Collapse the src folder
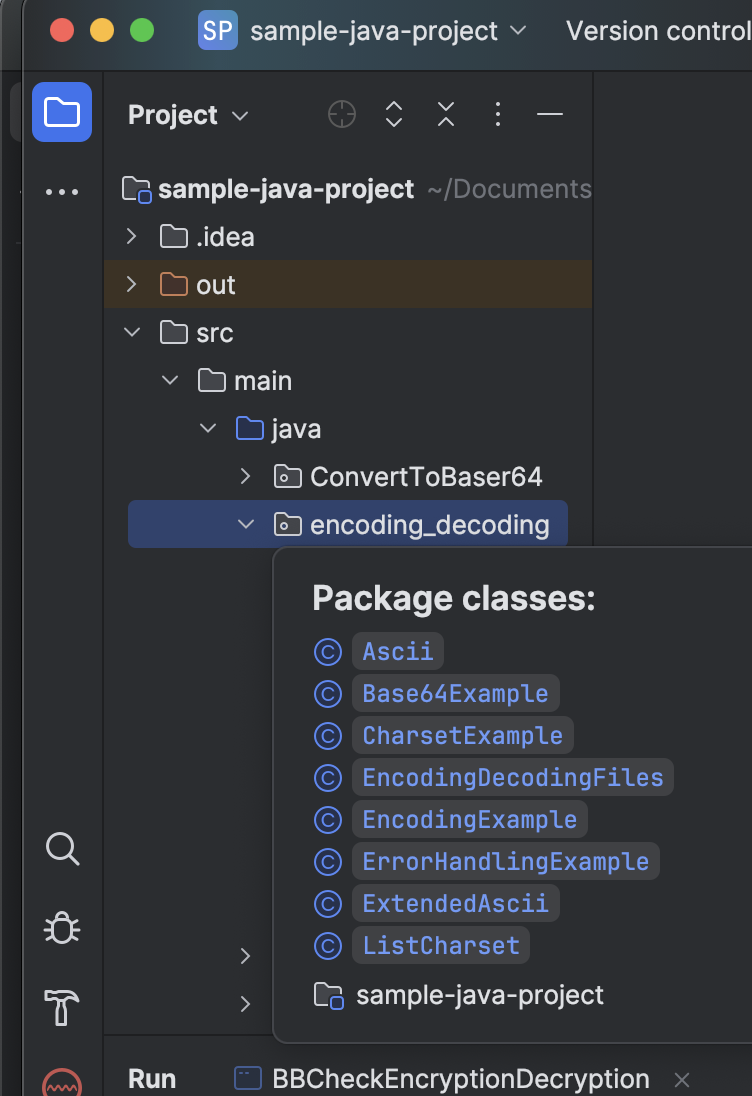Image resolution: width=752 pixels, height=1096 pixels. pos(132,332)
